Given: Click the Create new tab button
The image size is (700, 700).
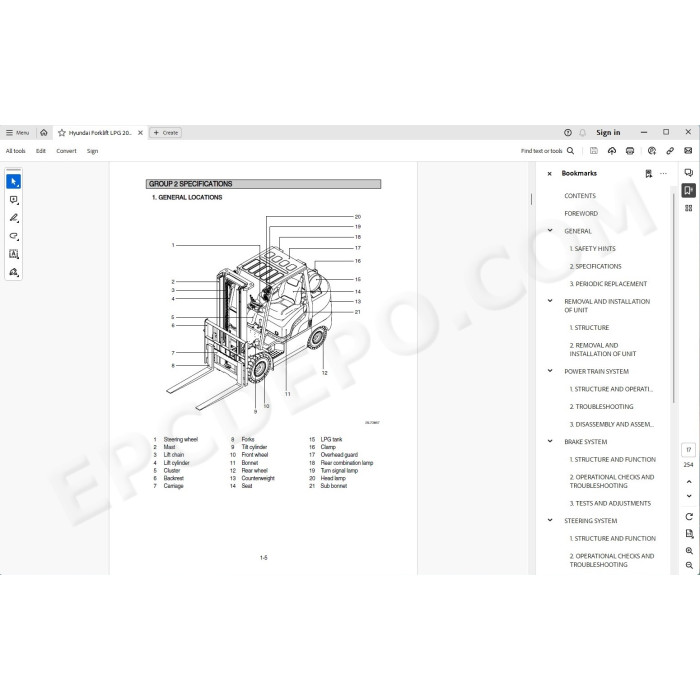Looking at the screenshot, I should (166, 133).
